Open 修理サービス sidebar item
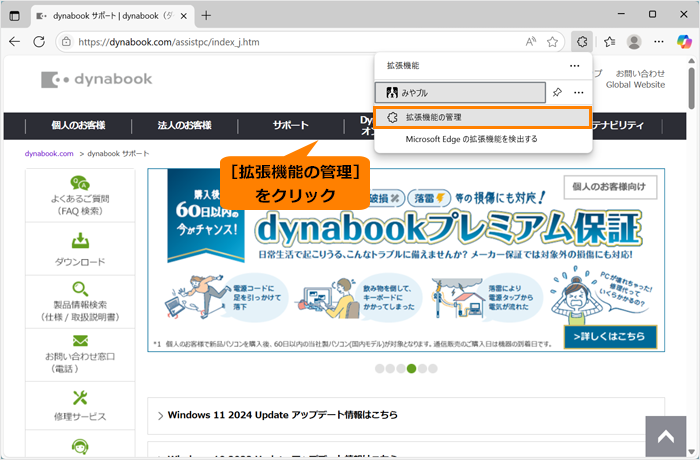 (x=80, y=406)
